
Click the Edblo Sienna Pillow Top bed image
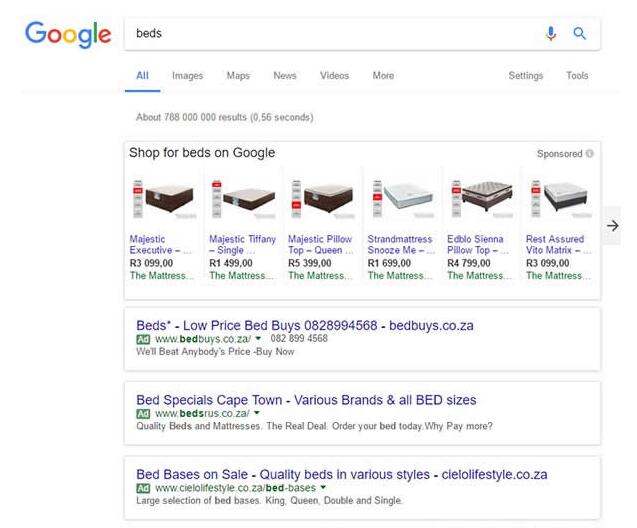tap(482, 199)
